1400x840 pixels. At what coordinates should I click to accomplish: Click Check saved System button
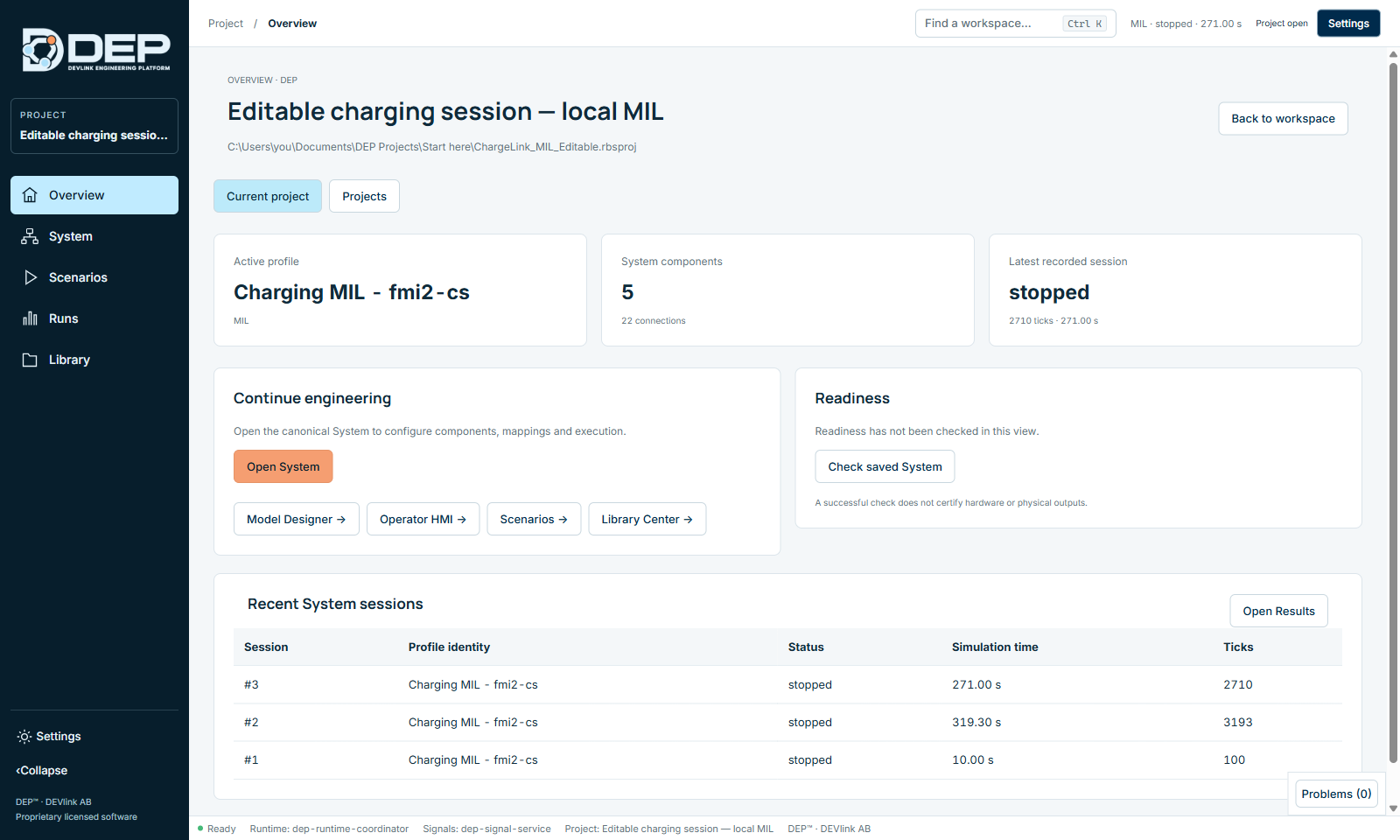click(x=885, y=466)
